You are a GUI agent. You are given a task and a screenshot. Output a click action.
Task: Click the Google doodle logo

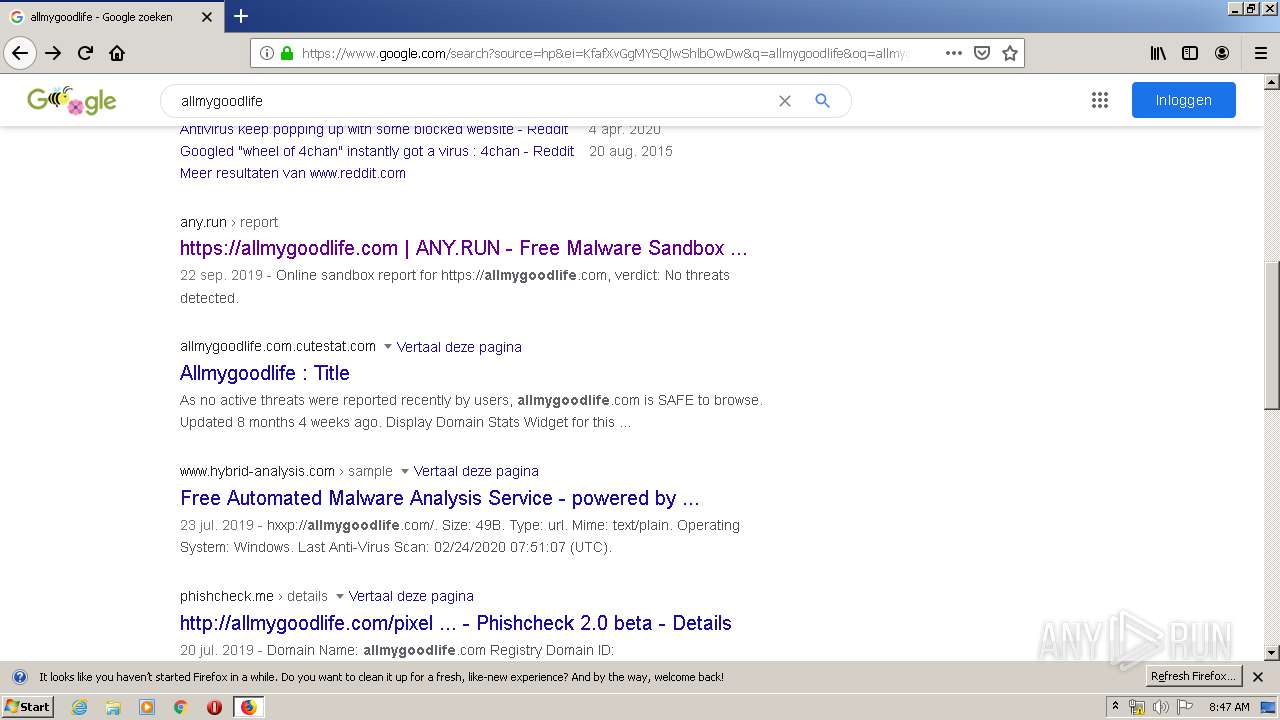pos(72,100)
